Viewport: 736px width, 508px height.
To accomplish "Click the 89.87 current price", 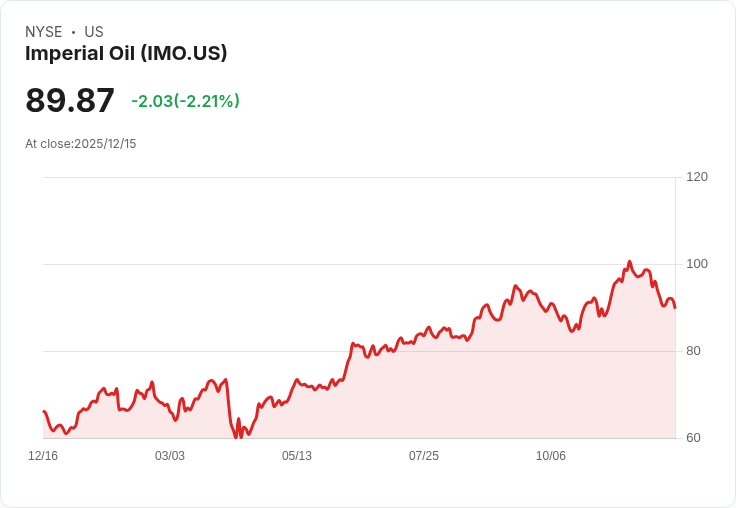I will click(x=70, y=100).
